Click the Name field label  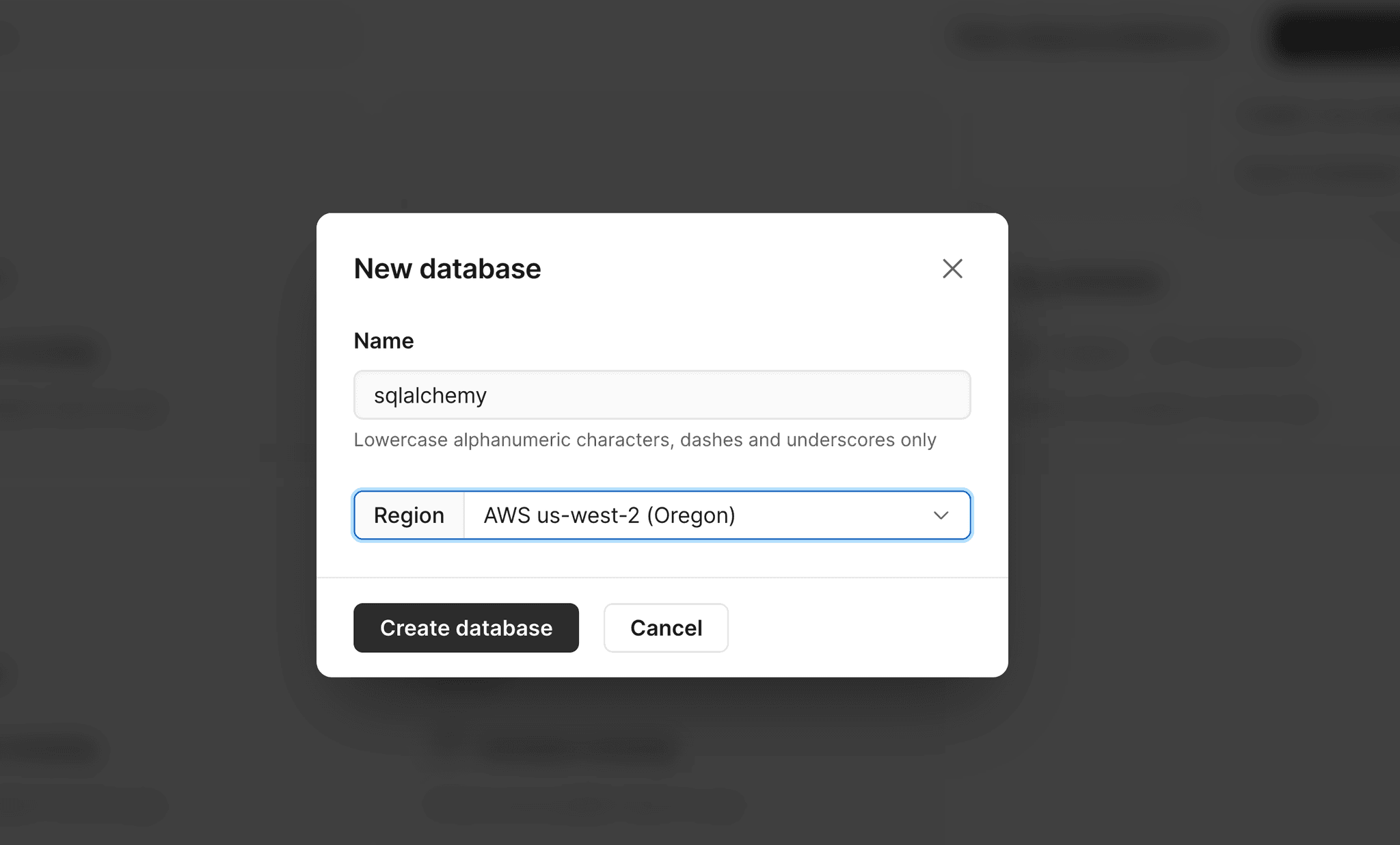(x=383, y=340)
